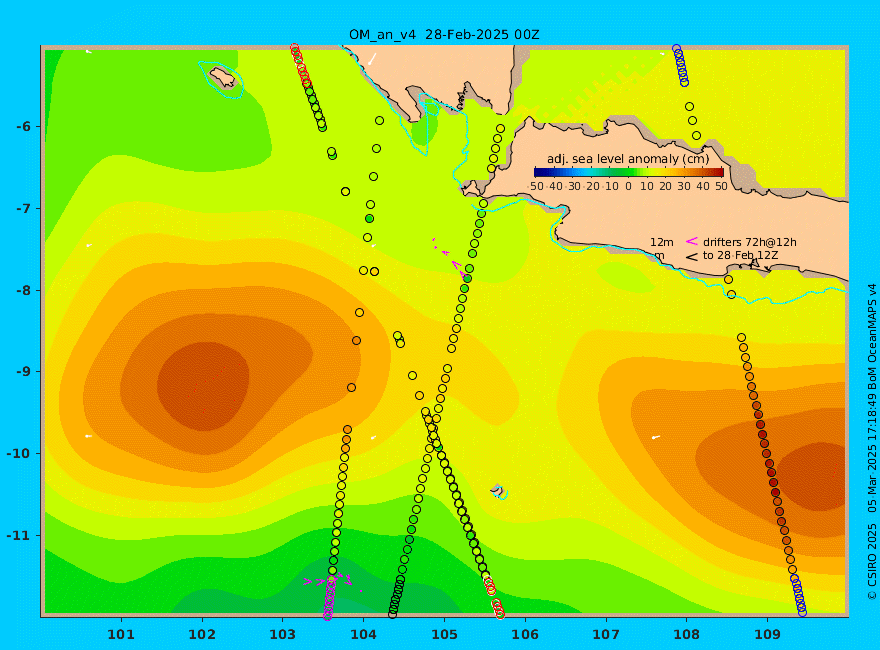Viewport: 880px width, 650px height.
Task: Click the -9 latitude tick label
Action: (24, 371)
